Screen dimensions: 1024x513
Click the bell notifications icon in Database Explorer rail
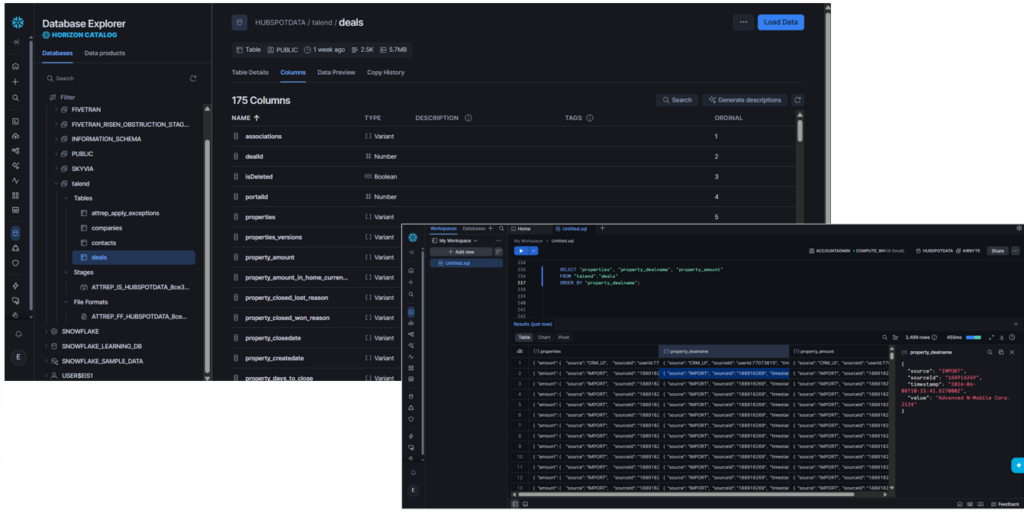(18, 334)
